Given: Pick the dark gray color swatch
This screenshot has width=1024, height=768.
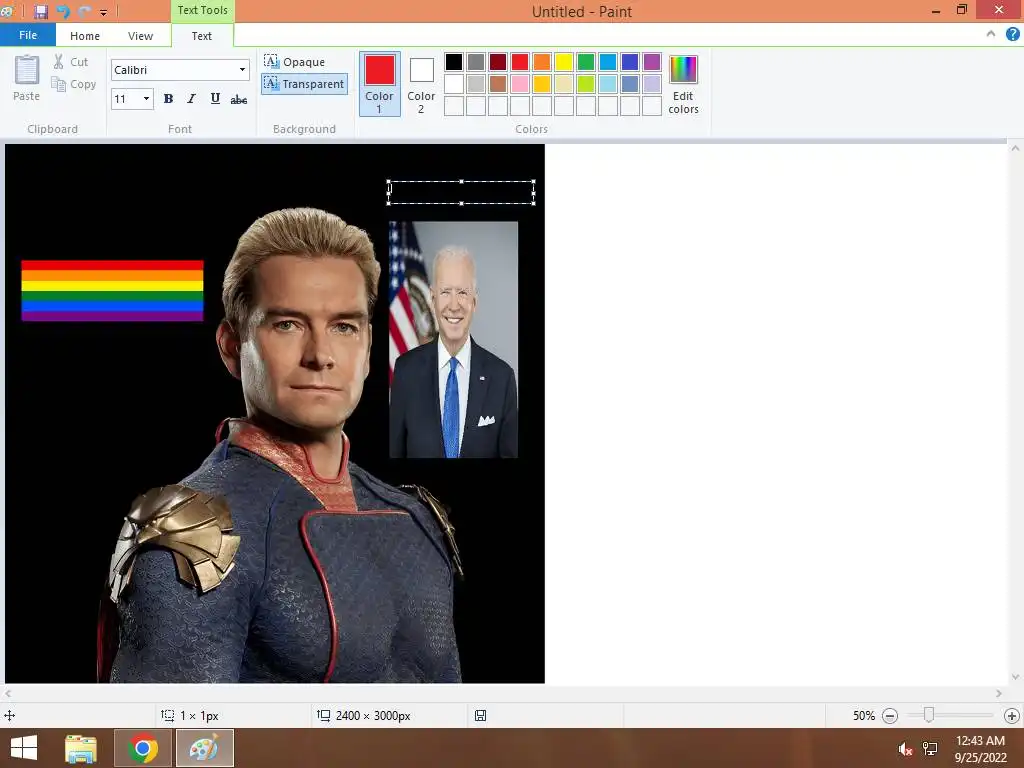Looking at the screenshot, I should point(476,62).
